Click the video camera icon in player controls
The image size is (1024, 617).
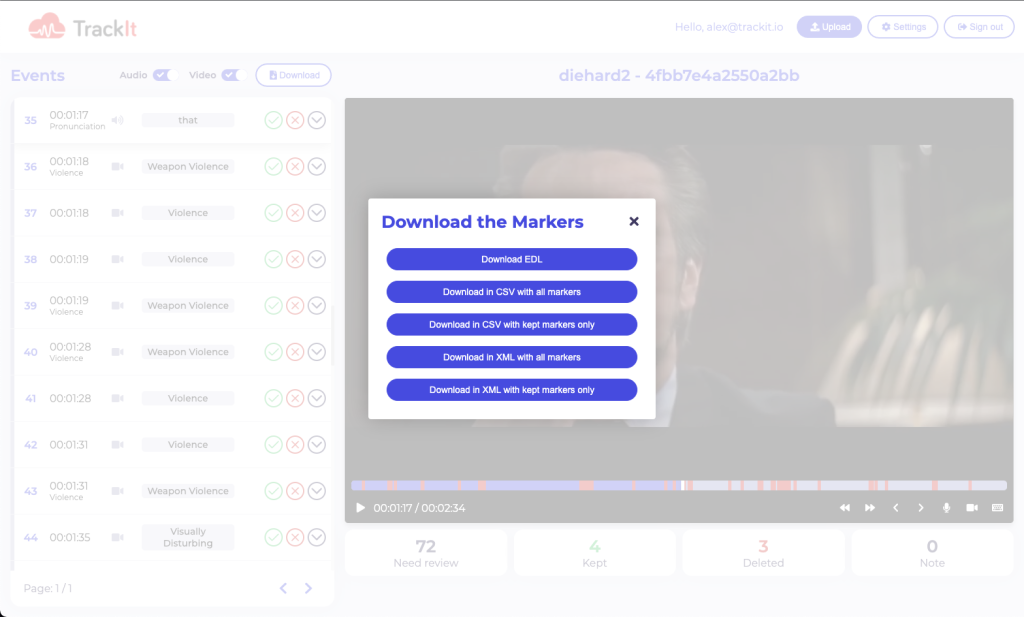point(971,508)
